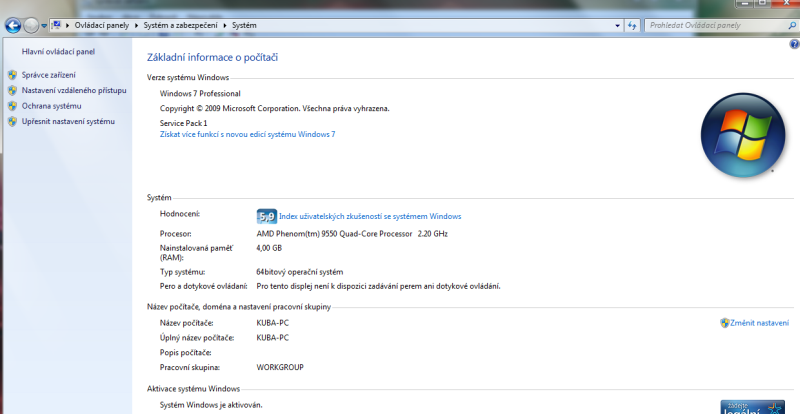
Task: Click the Back navigation arrow button
Action: pos(13,25)
